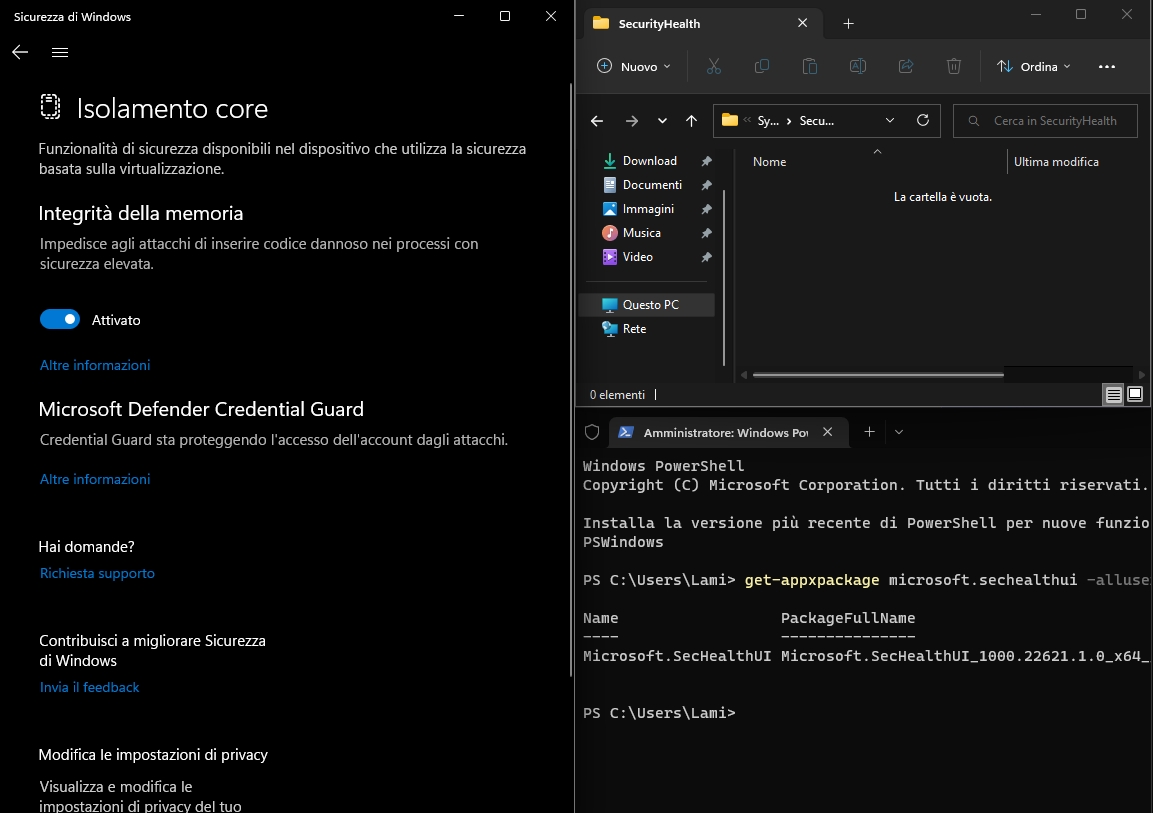Click the Sy... breadcrumb in address bar
The width and height of the screenshot is (1153, 813).
[x=768, y=121]
